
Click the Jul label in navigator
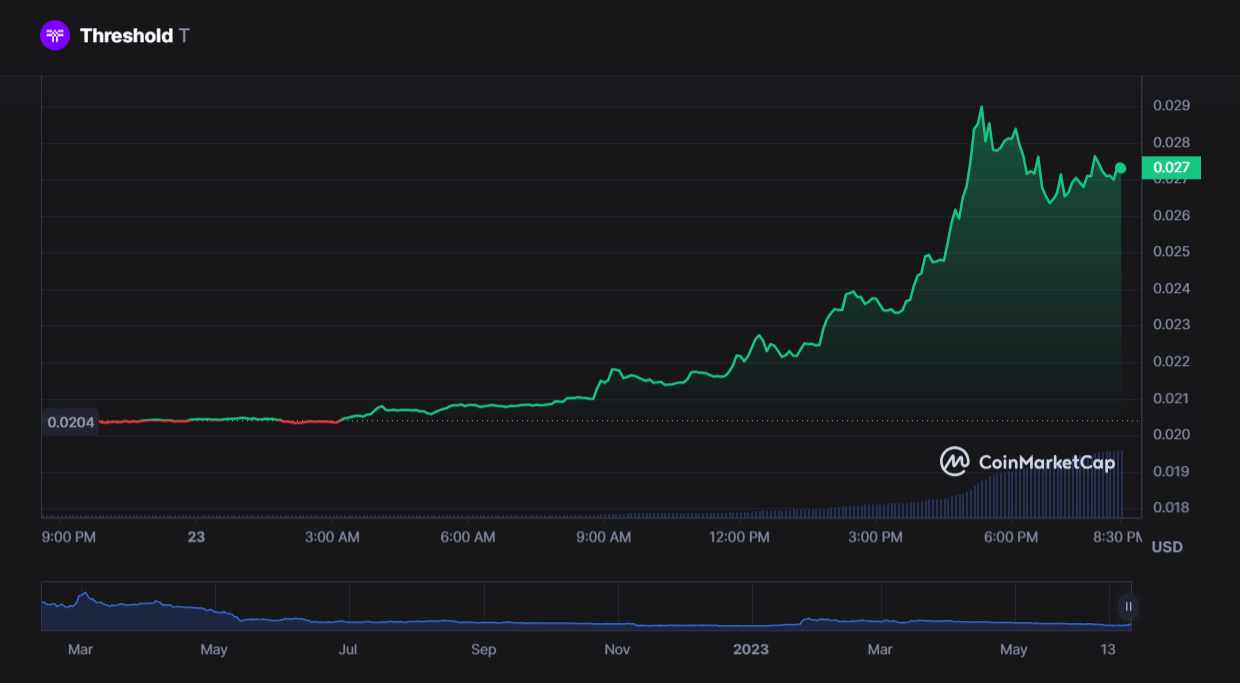click(348, 650)
